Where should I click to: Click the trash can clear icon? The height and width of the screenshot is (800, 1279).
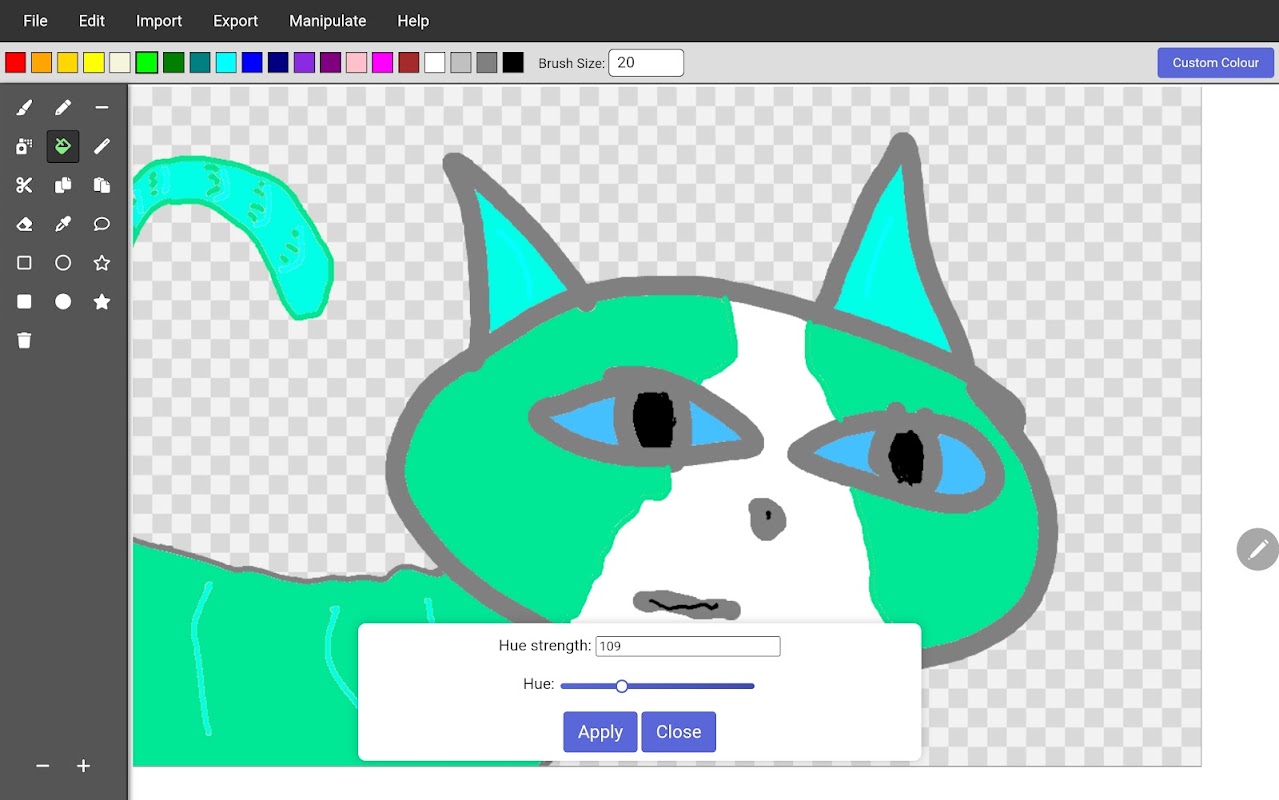24,341
